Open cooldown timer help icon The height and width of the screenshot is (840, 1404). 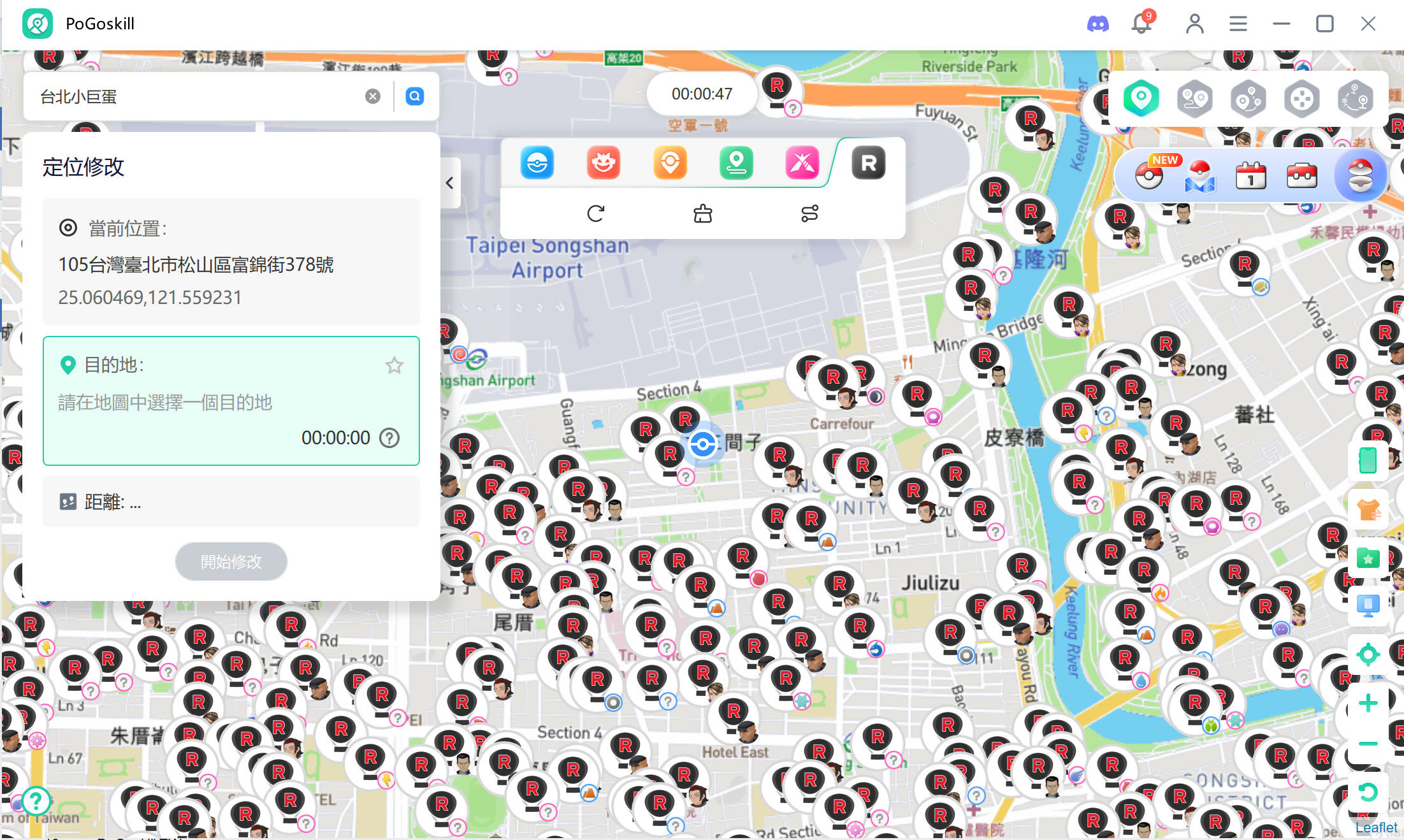389,438
